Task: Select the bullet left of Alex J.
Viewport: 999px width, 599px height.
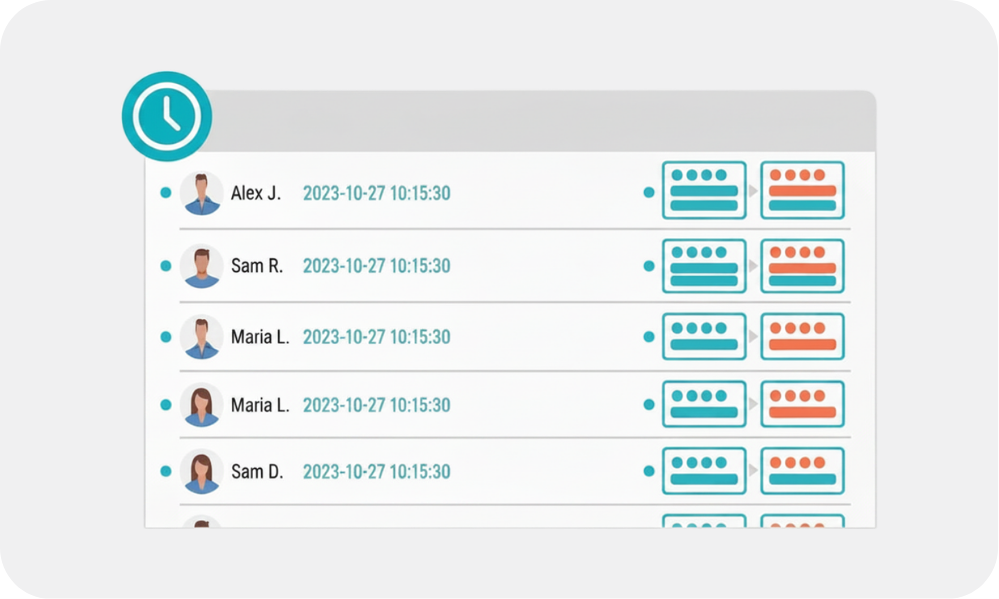Action: [x=166, y=192]
